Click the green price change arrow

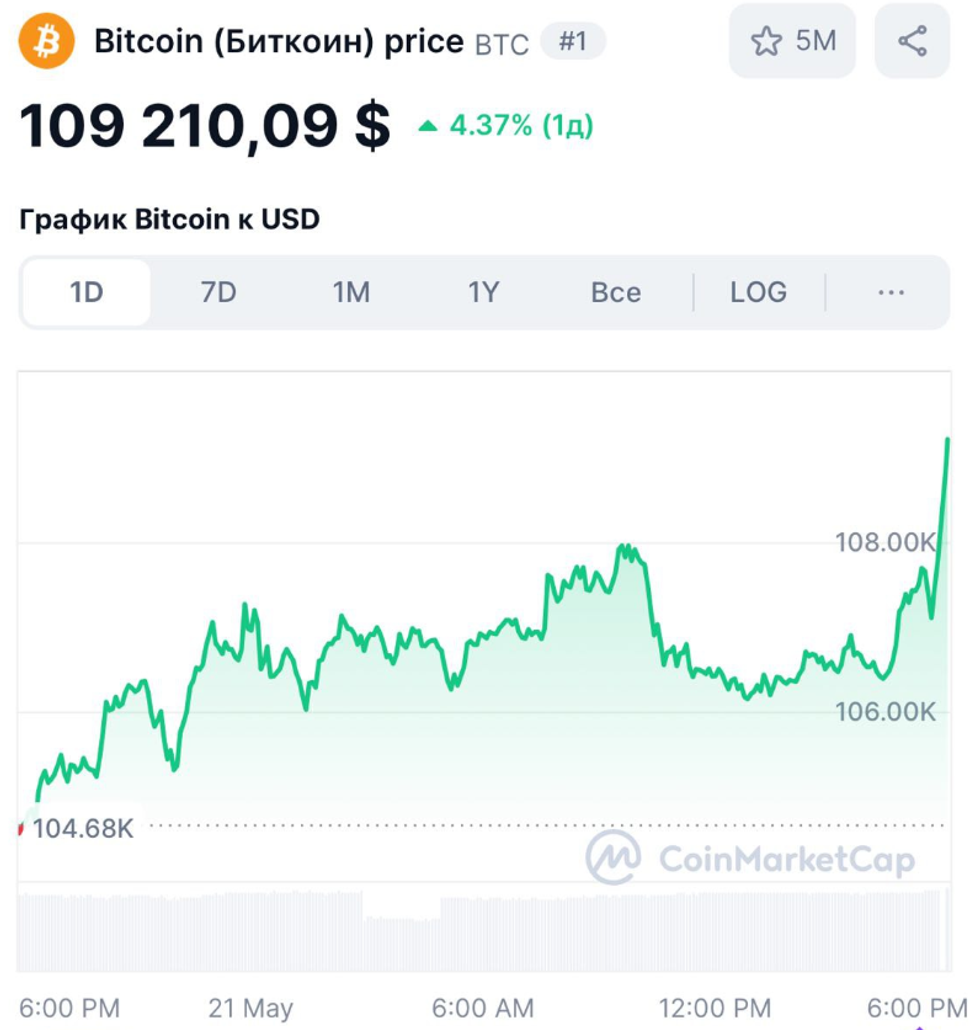point(428,126)
